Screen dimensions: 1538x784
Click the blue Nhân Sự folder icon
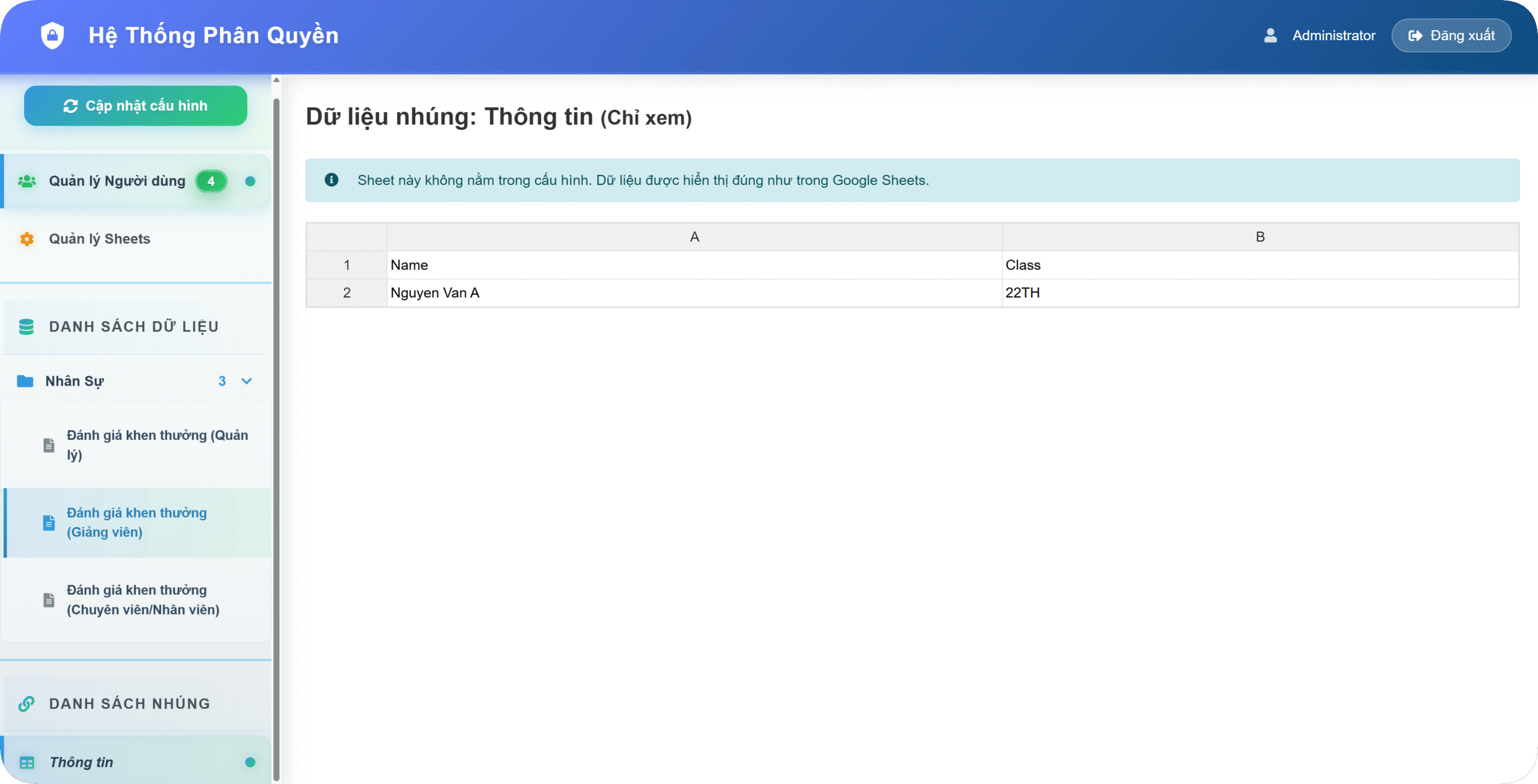coord(25,381)
